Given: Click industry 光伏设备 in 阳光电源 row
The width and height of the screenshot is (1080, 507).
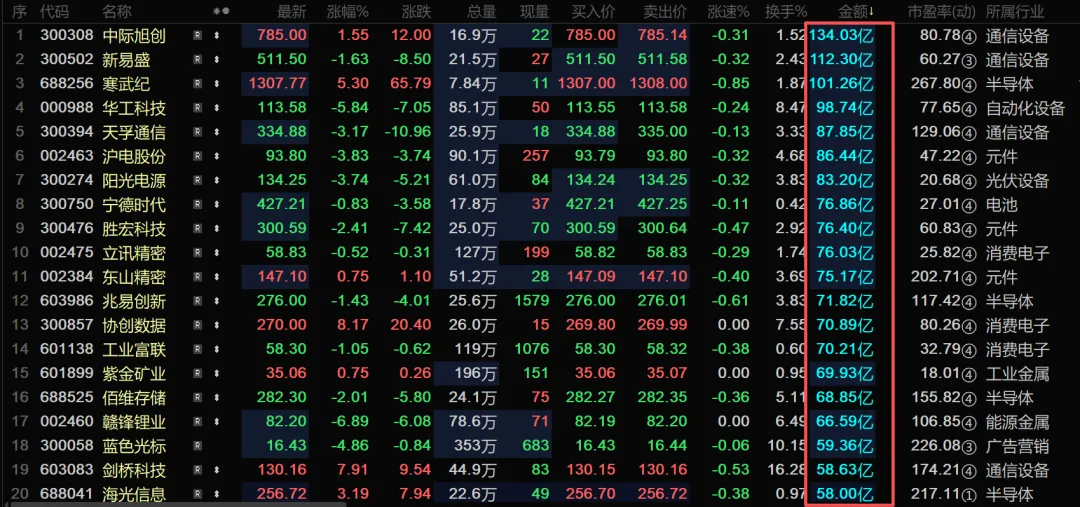Looking at the screenshot, I should click(x=1017, y=180).
